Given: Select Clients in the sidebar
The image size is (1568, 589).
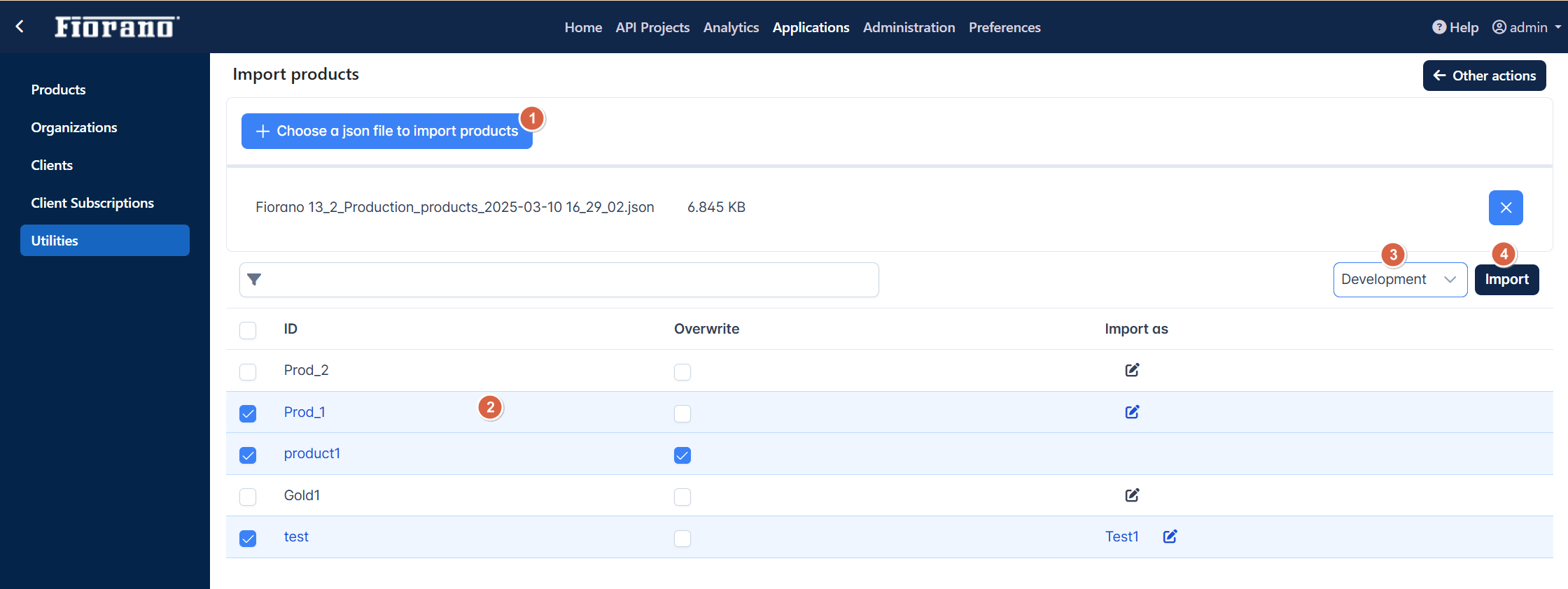Looking at the screenshot, I should [105, 165].
